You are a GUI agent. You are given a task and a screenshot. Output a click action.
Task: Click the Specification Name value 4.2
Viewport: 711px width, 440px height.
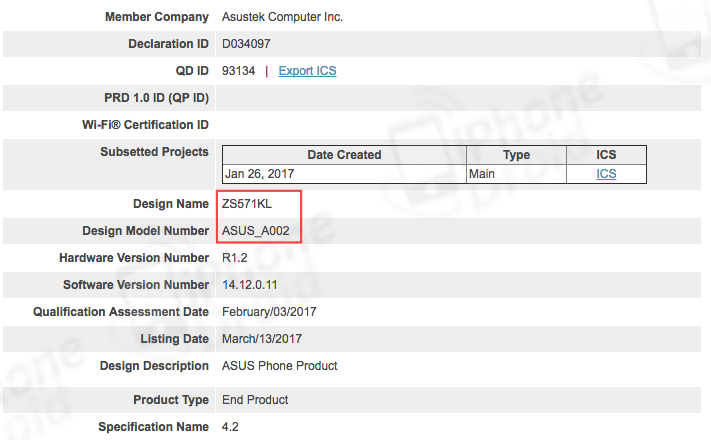pos(230,427)
